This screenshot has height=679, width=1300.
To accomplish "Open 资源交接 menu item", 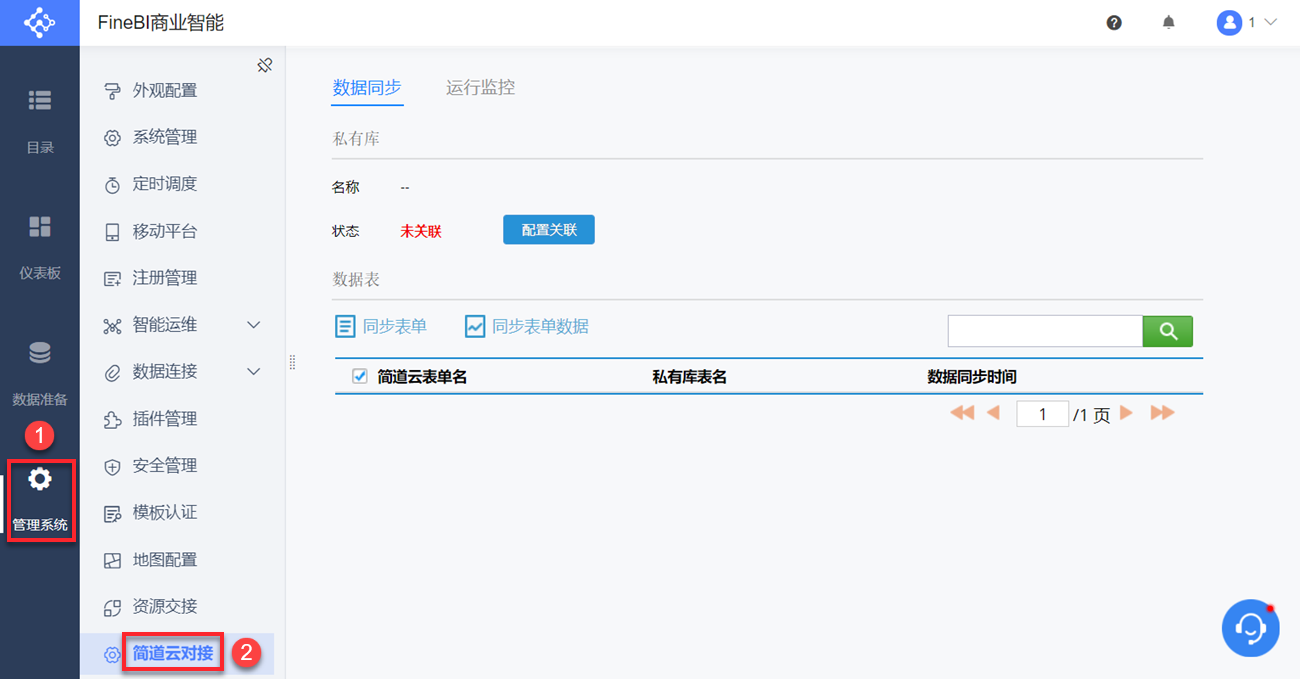I will click(x=165, y=607).
